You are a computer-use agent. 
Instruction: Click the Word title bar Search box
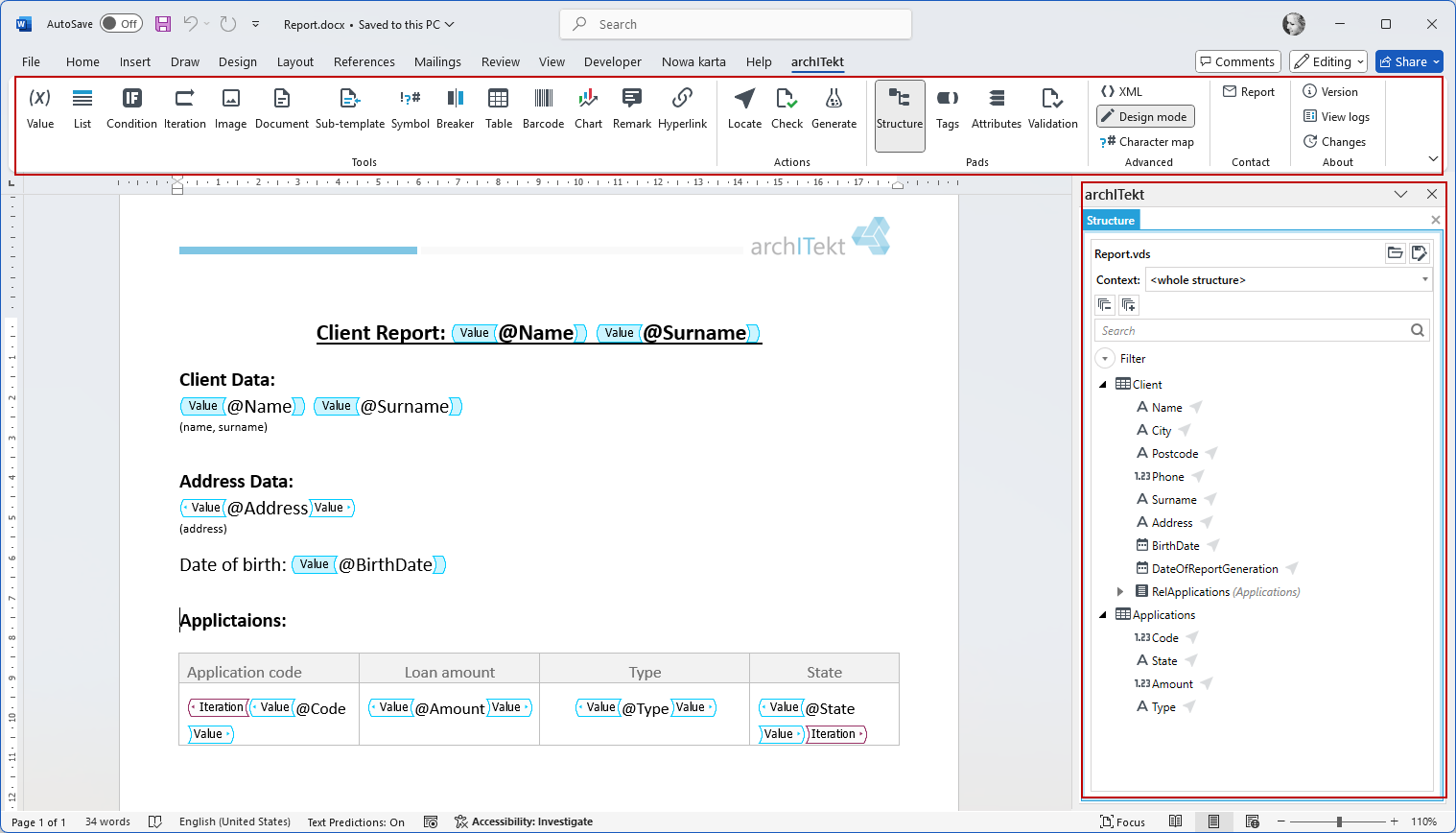(736, 24)
